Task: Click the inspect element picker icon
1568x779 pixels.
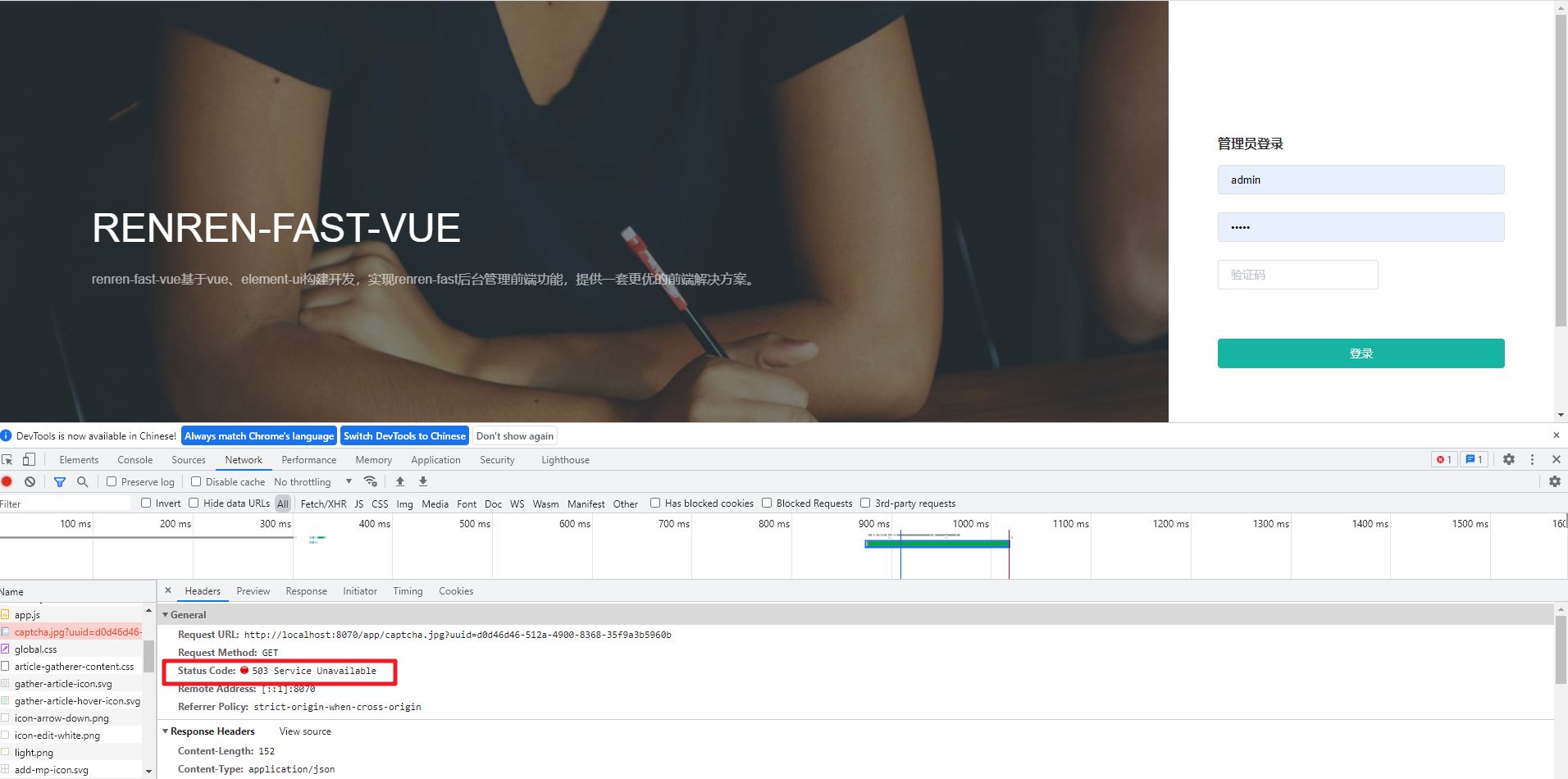Action: pos(7,460)
